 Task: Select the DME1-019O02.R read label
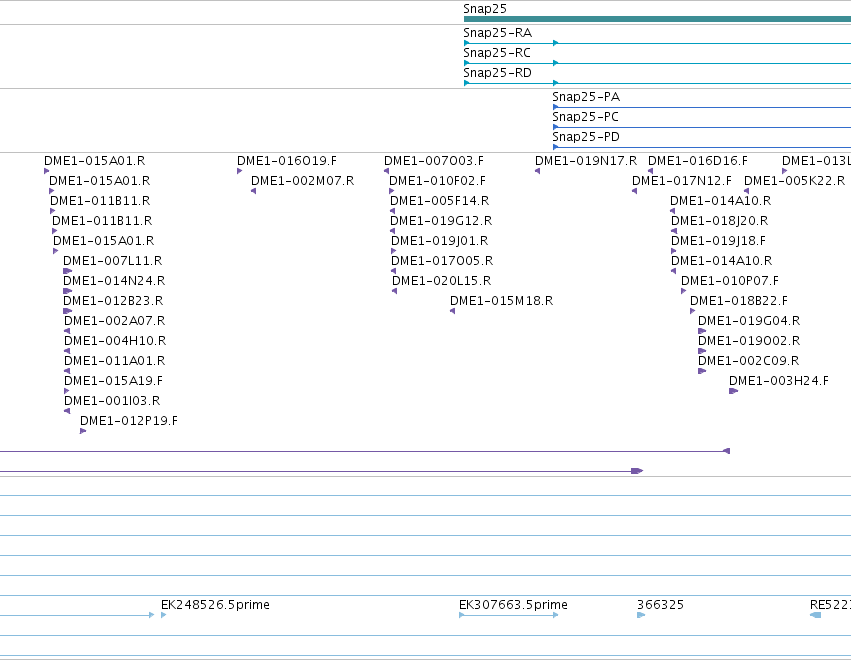[749, 341]
